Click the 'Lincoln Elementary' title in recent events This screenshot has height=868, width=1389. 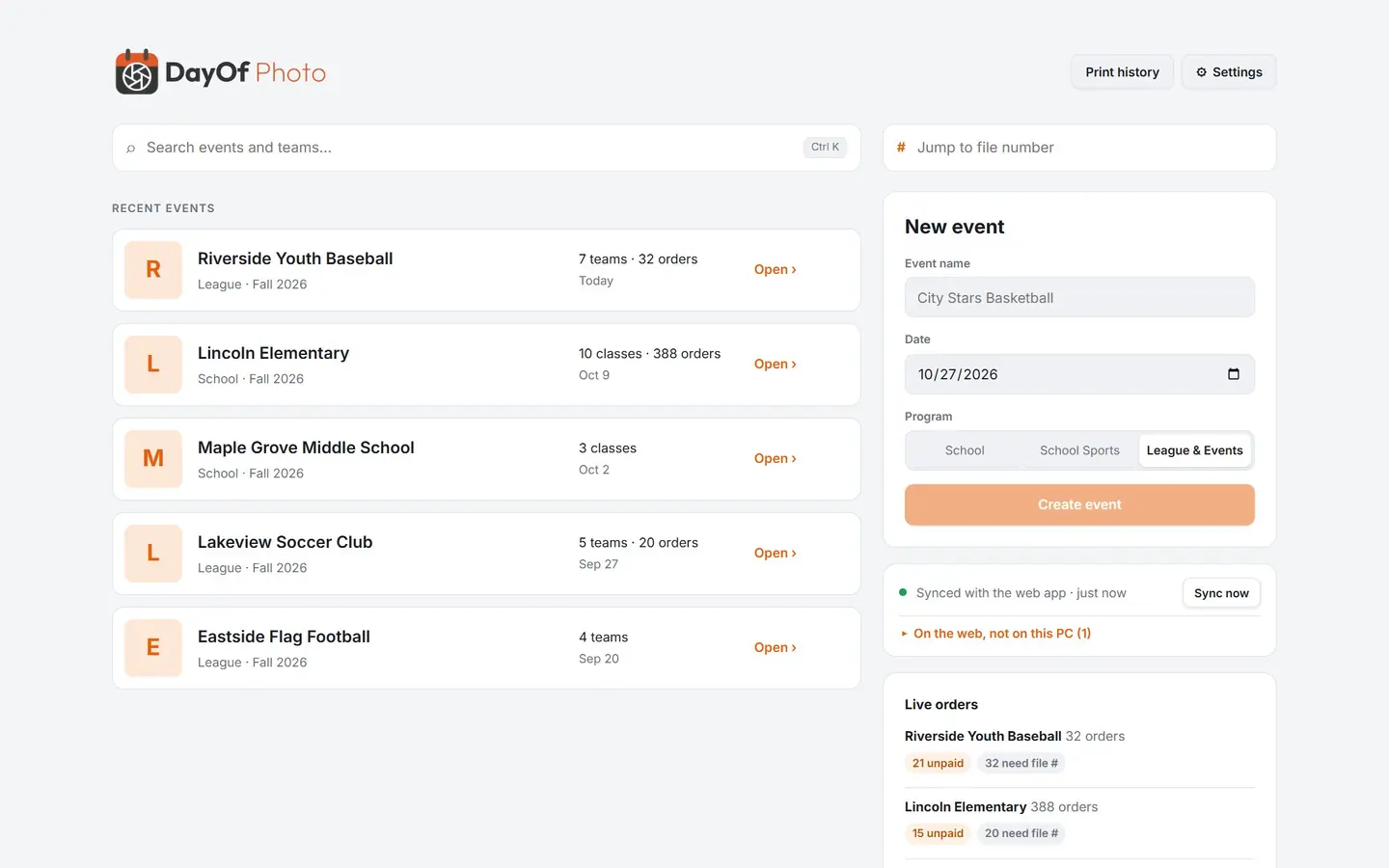(273, 353)
